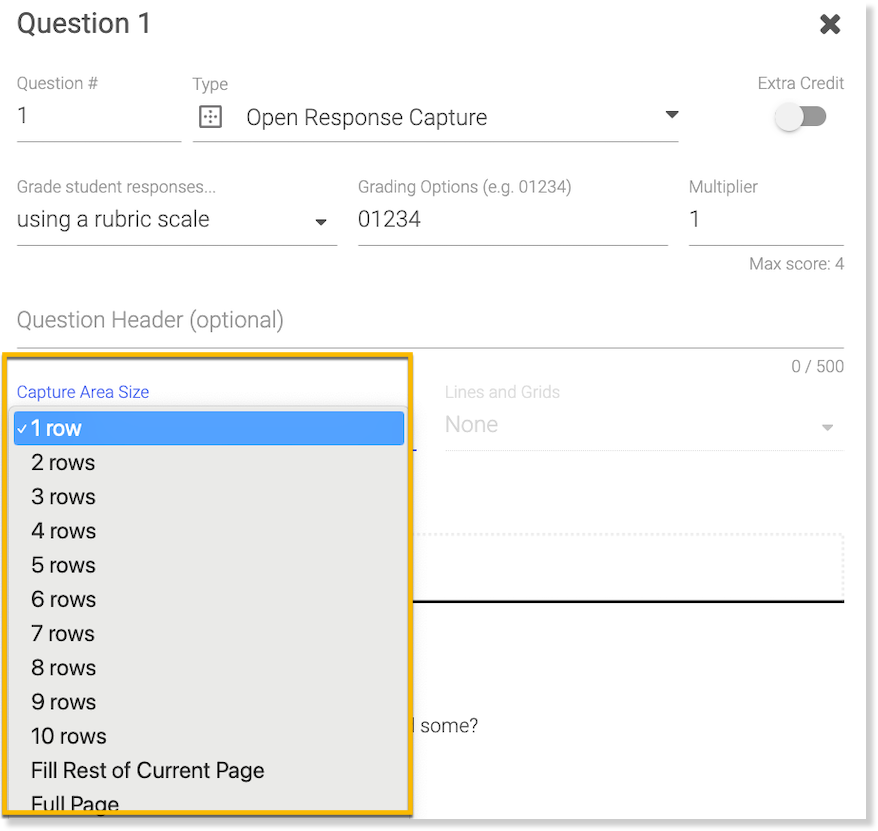Open the Lines and Grids dropdown
This screenshot has width=878, height=831.
827,427
